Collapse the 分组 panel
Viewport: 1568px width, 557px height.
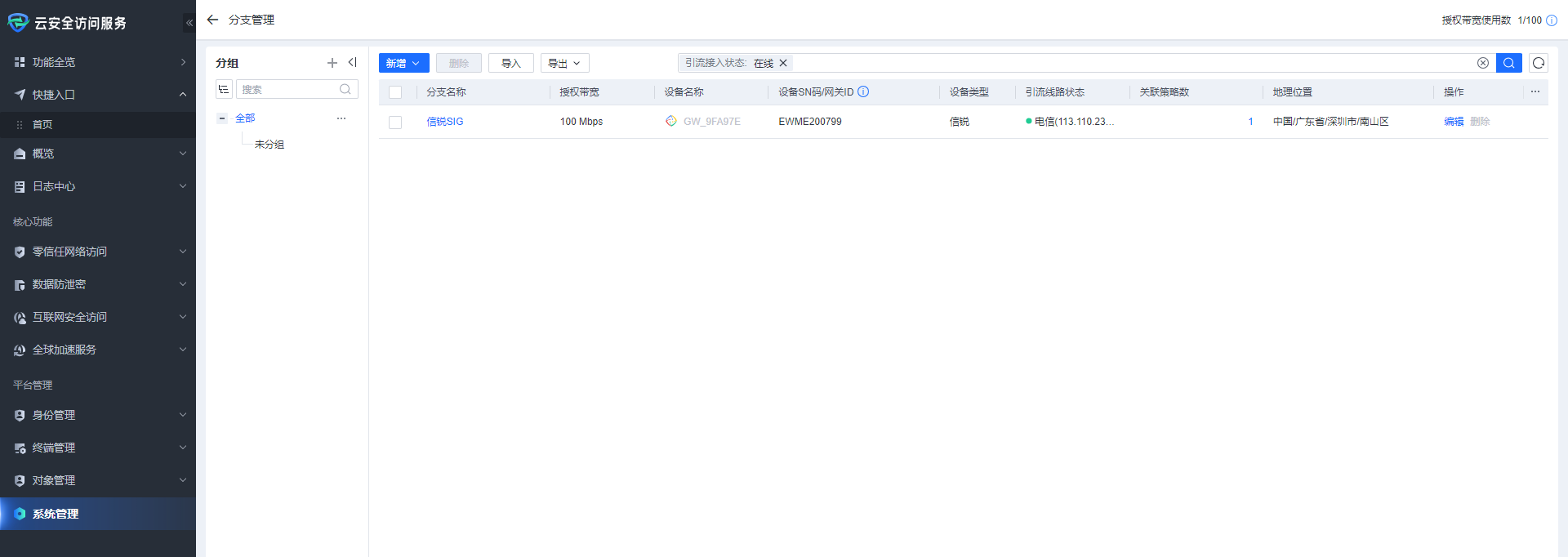(353, 62)
